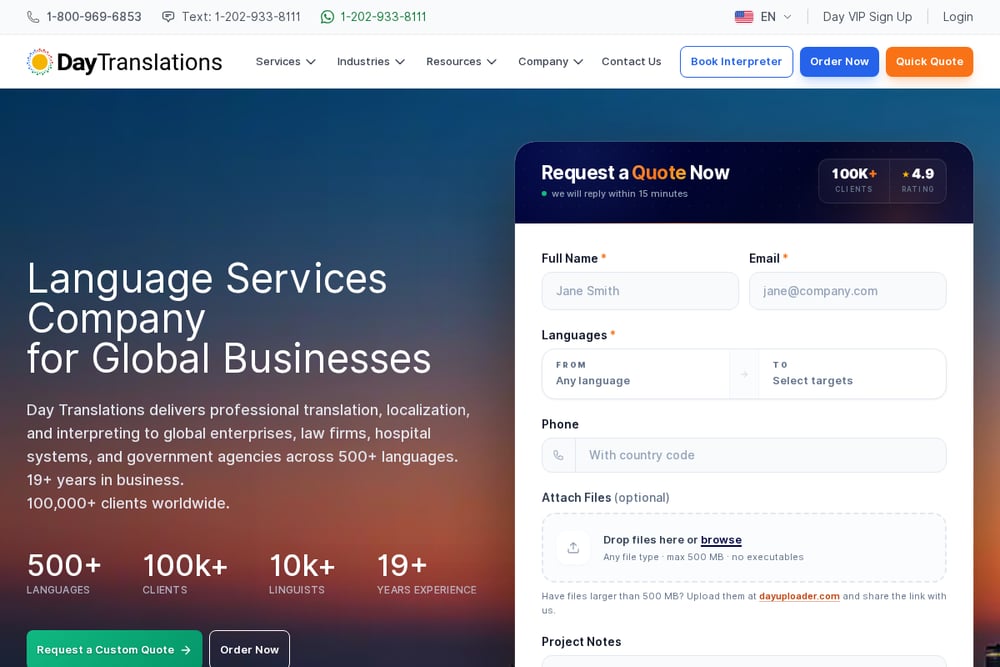
Task: Click the 19+ Years Experience statistic
Action: pyautogui.click(x=427, y=573)
